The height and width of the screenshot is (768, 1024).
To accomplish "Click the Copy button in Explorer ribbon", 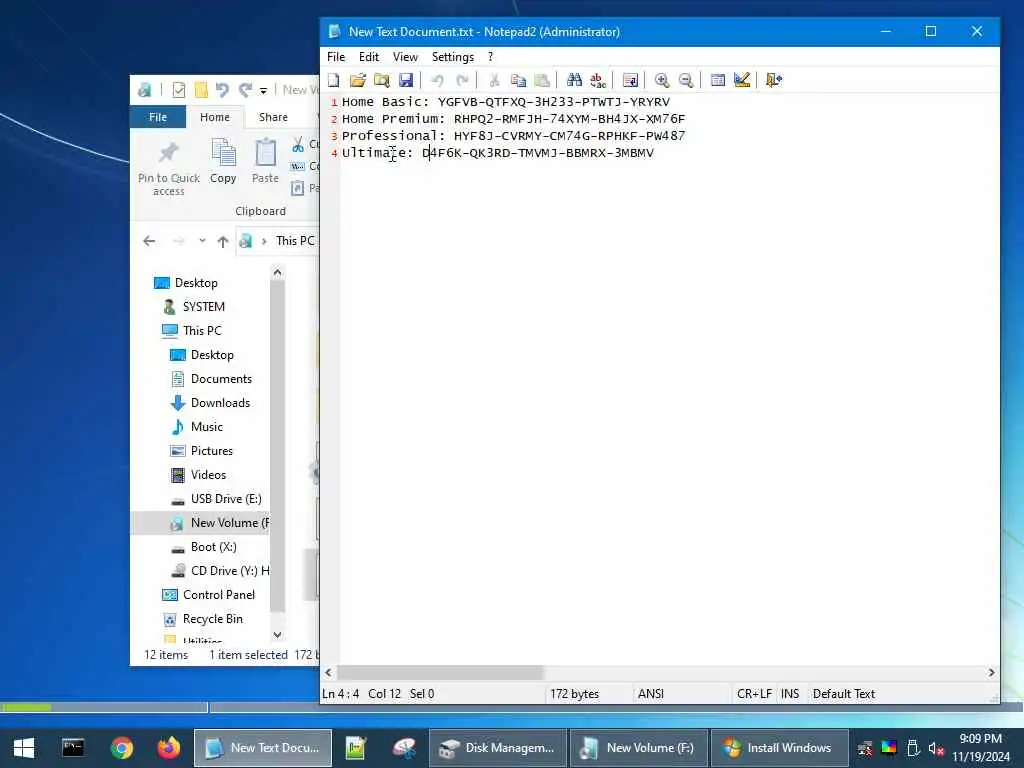I will (x=223, y=161).
